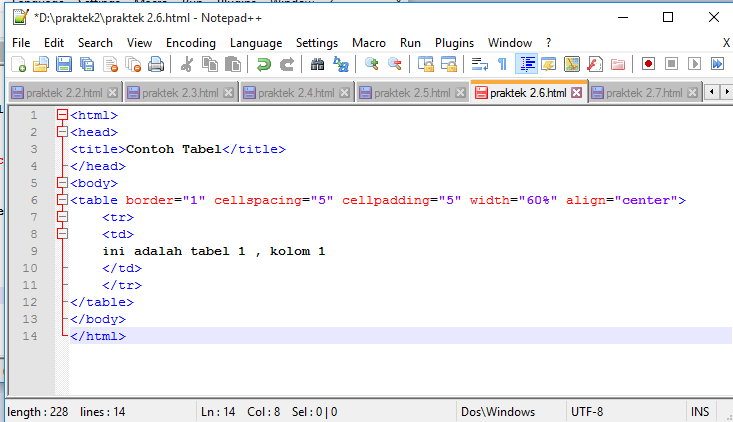Viewport: 733px width, 422px height.
Task: Toggle word wrap
Action: pos(480,64)
